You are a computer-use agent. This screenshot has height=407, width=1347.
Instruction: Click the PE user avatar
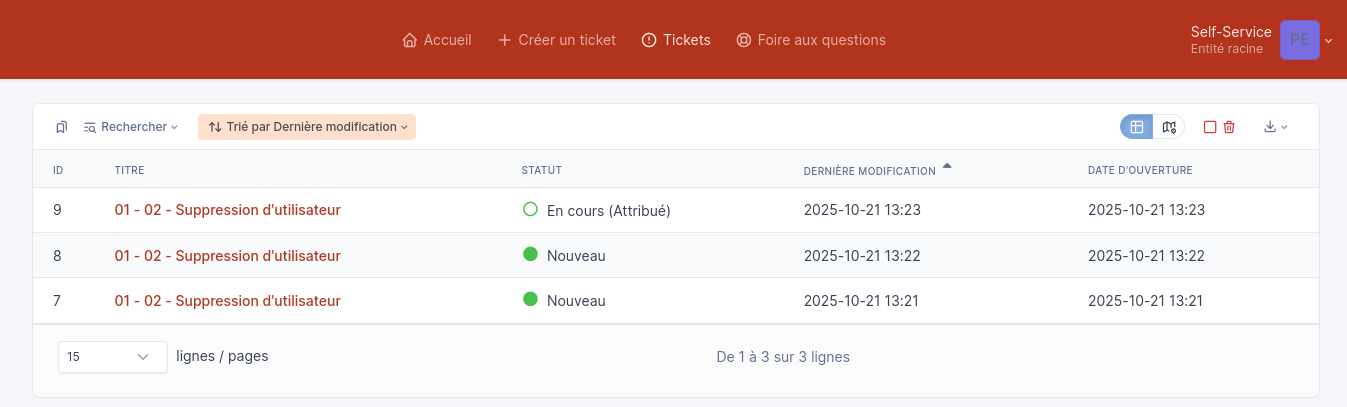1299,40
